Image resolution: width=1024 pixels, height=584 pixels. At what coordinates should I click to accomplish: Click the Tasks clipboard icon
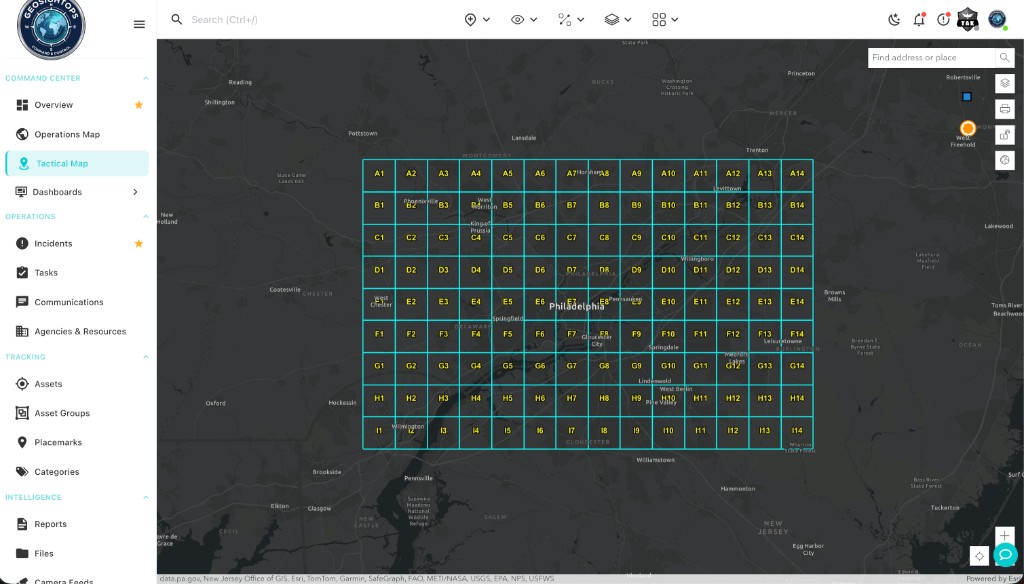point(22,272)
